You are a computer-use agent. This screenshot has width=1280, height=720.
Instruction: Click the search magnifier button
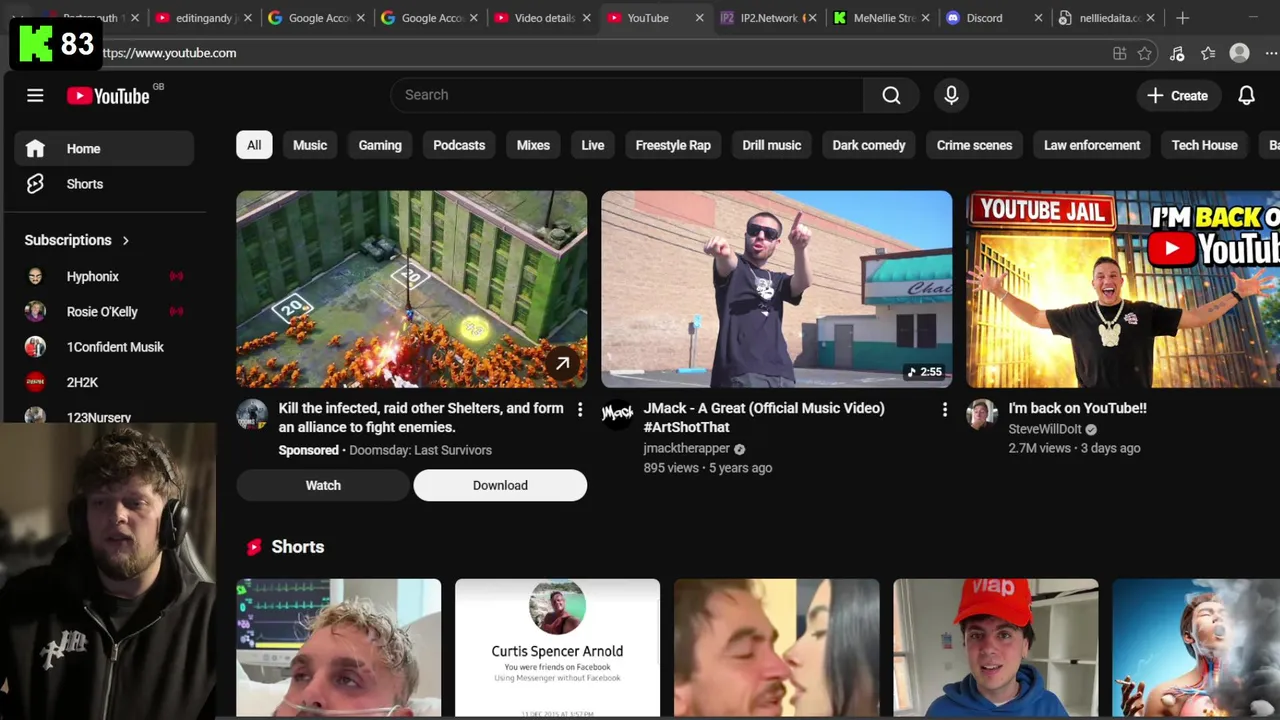(x=891, y=95)
